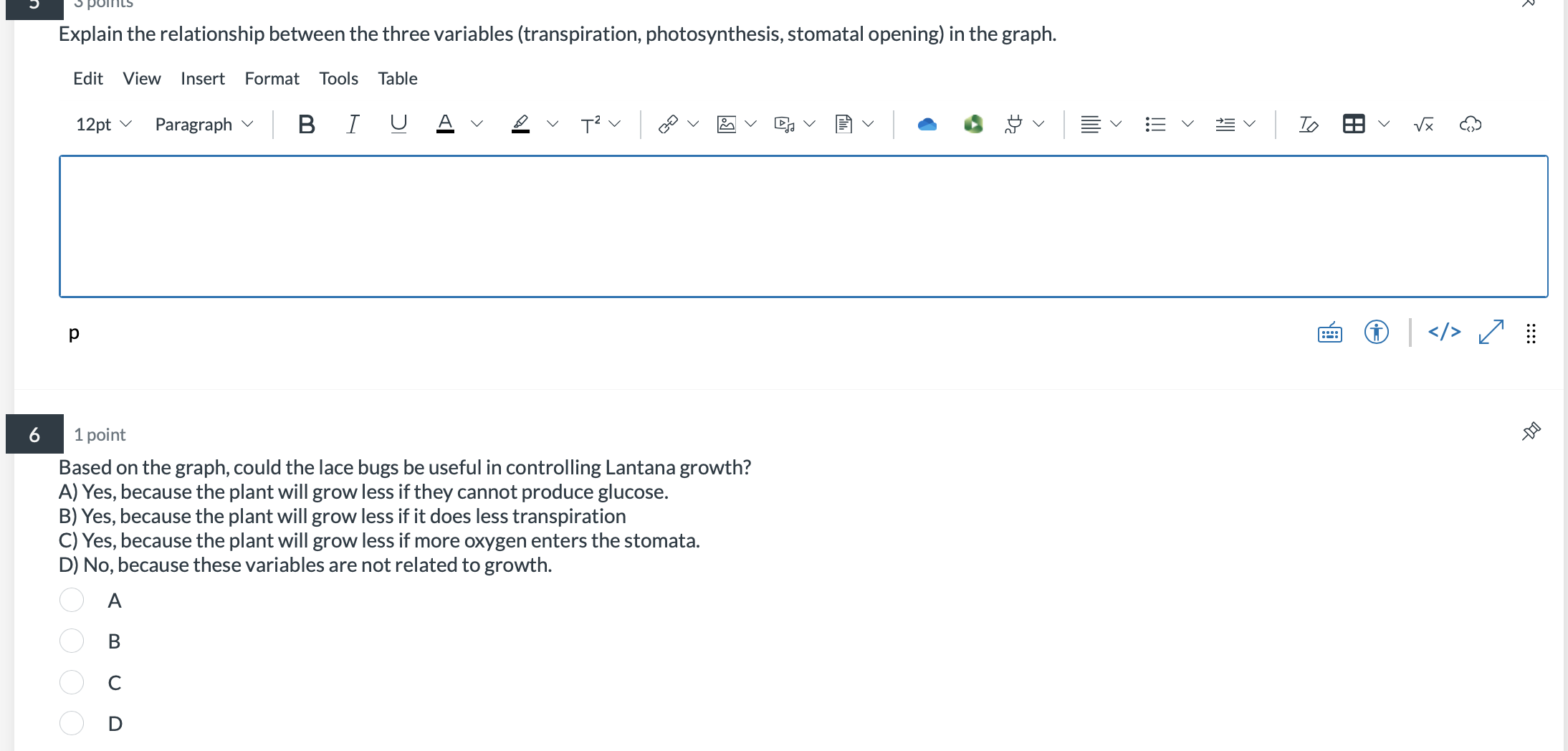This screenshot has height=751, width=1568.
Task: Select answer B radio button
Action: click(72, 641)
